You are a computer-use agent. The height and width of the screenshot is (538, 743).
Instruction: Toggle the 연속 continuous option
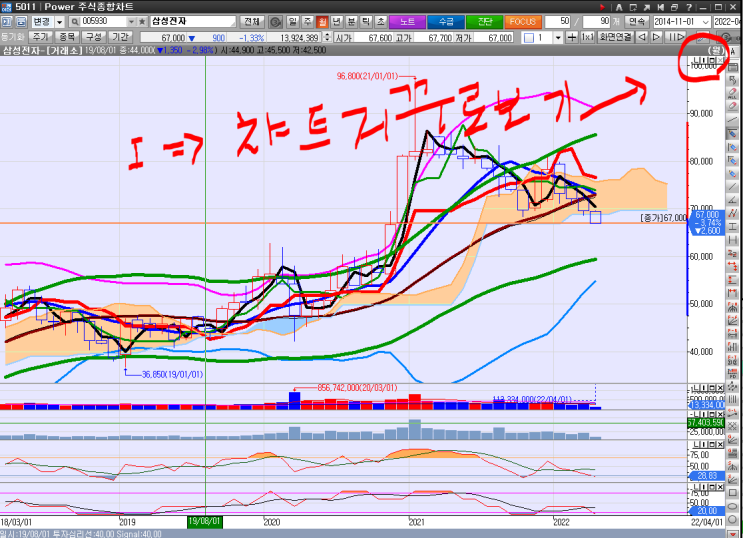click(637, 22)
